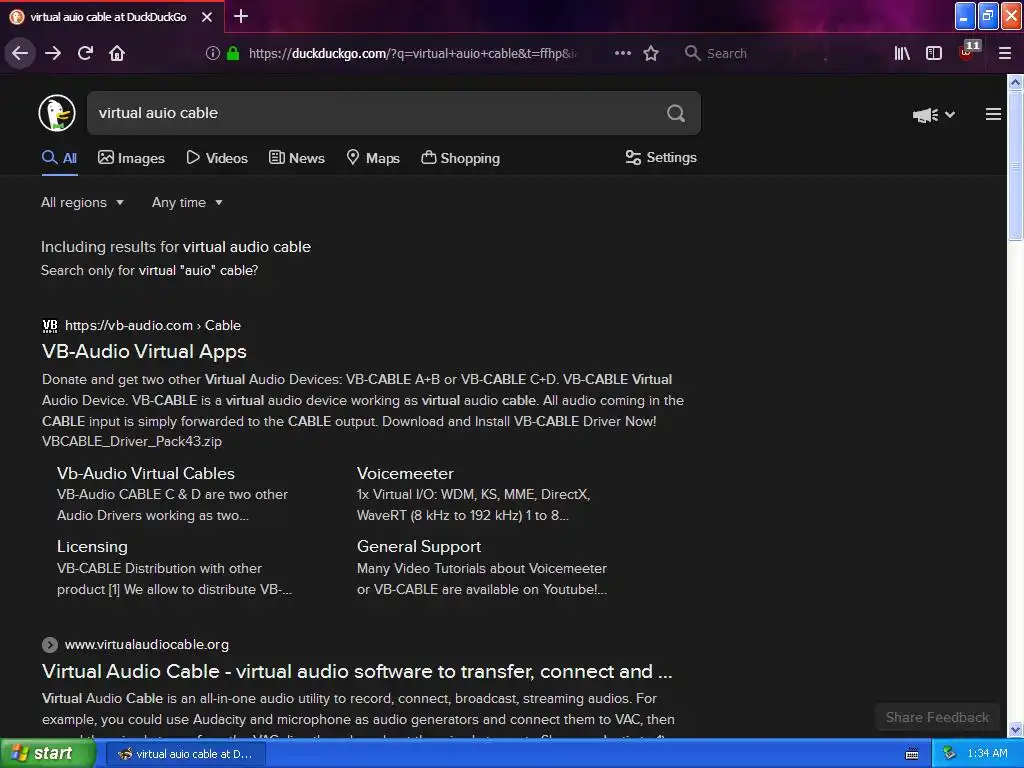The height and width of the screenshot is (768, 1024).
Task: Open the DuckDuckGo megaphone dropdown
Action: click(934, 115)
